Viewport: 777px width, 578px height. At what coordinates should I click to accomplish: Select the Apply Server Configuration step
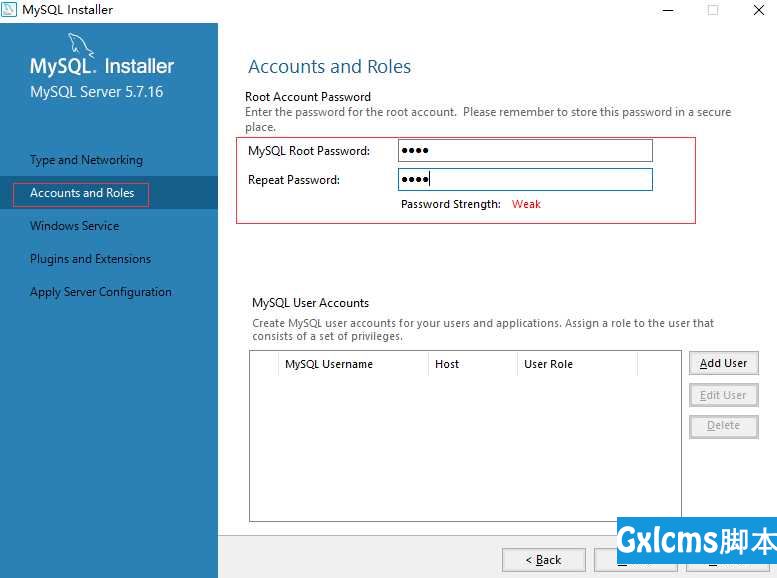(x=101, y=292)
